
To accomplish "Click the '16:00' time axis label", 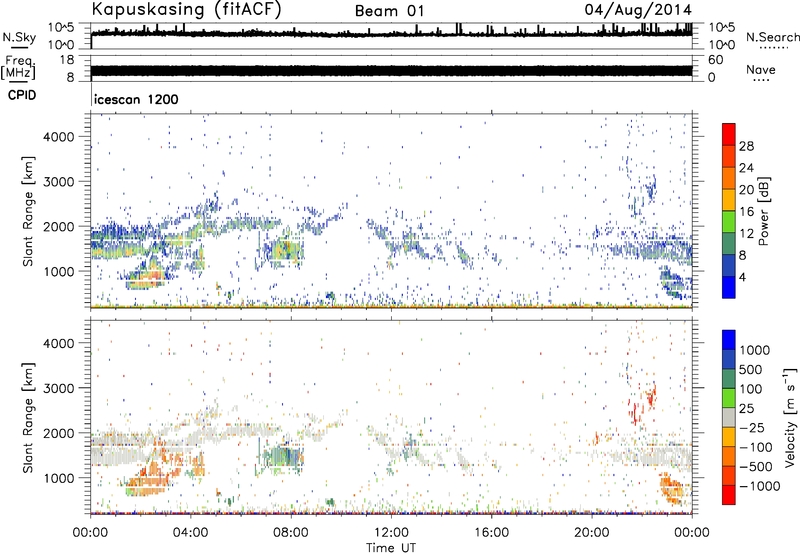I will [492, 533].
